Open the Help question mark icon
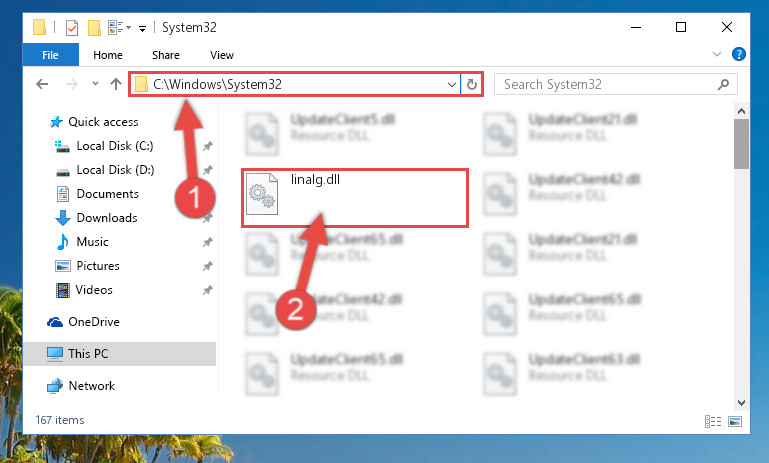 (x=739, y=54)
